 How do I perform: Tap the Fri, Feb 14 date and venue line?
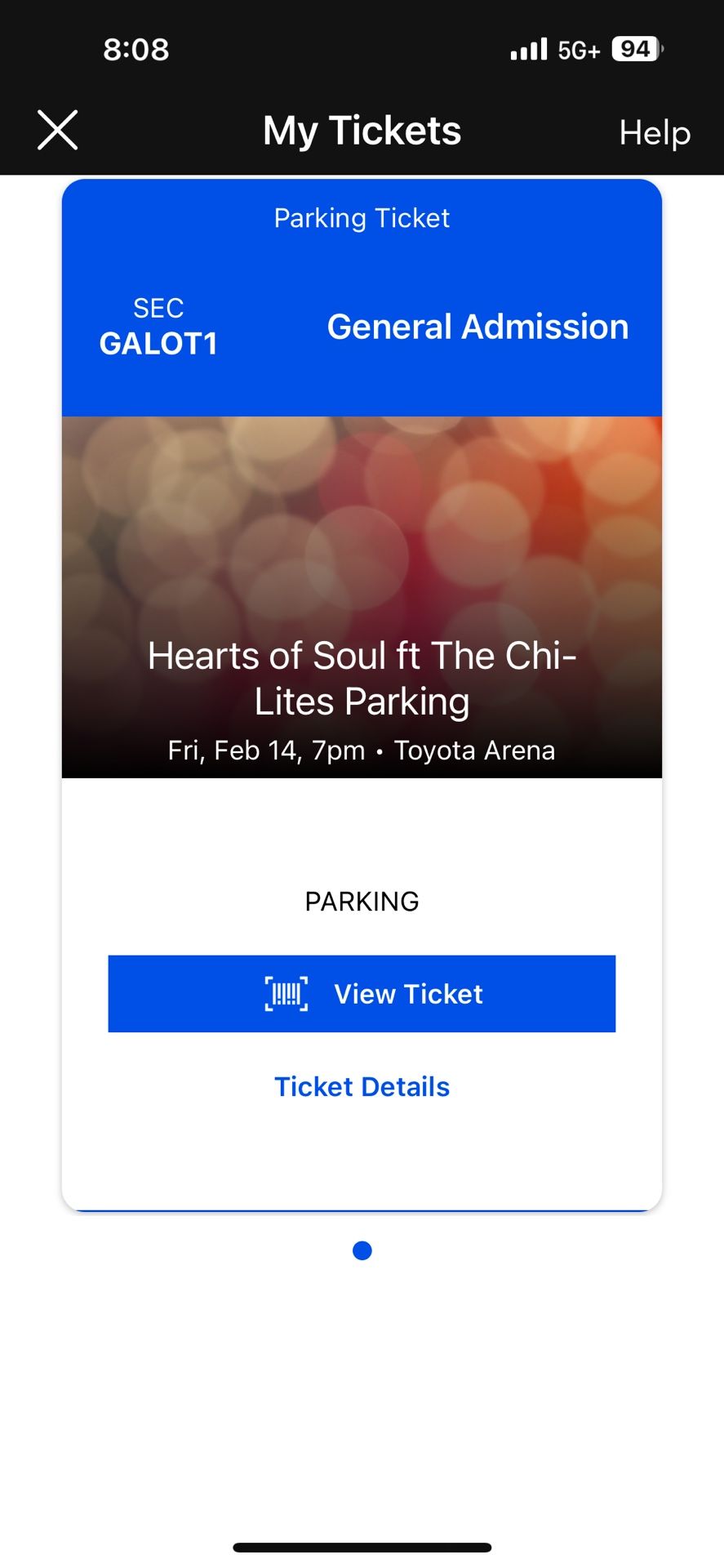tap(362, 751)
